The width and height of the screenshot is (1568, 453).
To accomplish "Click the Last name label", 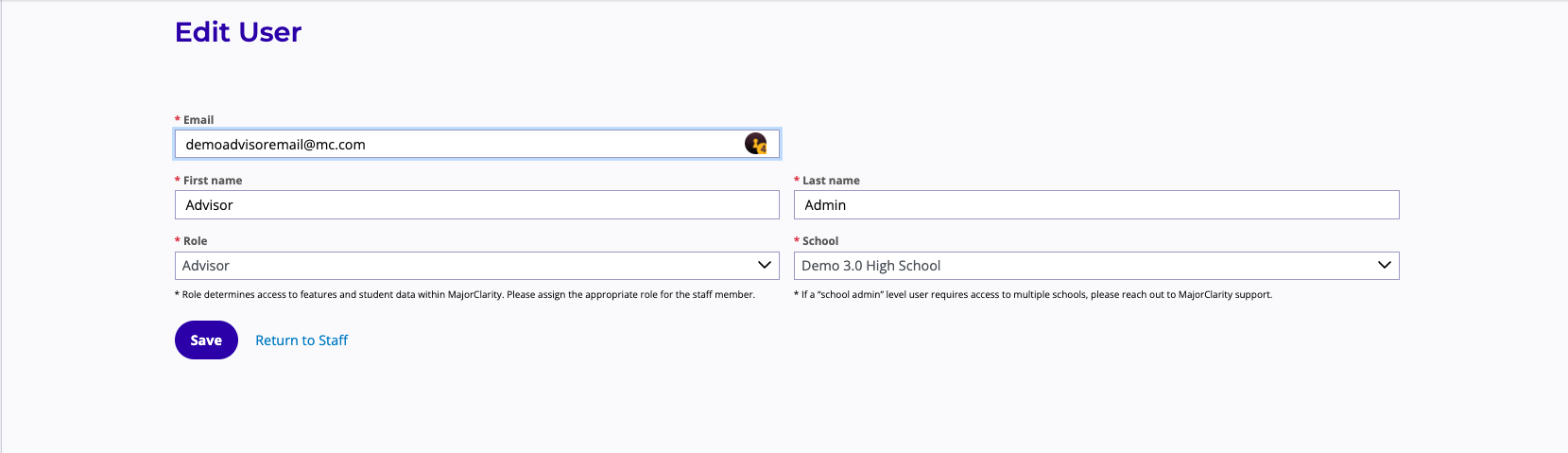I will pos(831,181).
